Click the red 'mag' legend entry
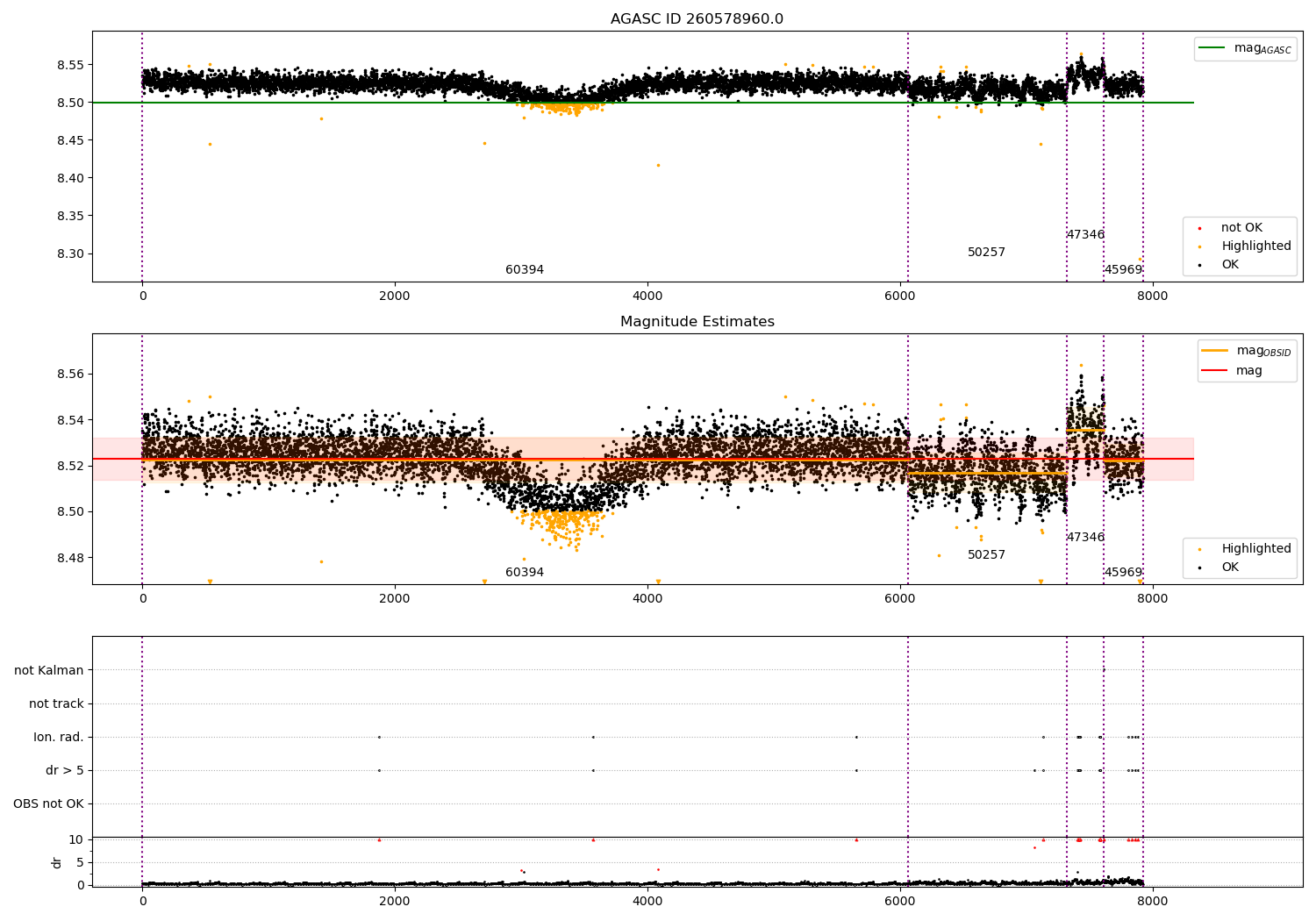1316x921 pixels. [x=1233, y=371]
